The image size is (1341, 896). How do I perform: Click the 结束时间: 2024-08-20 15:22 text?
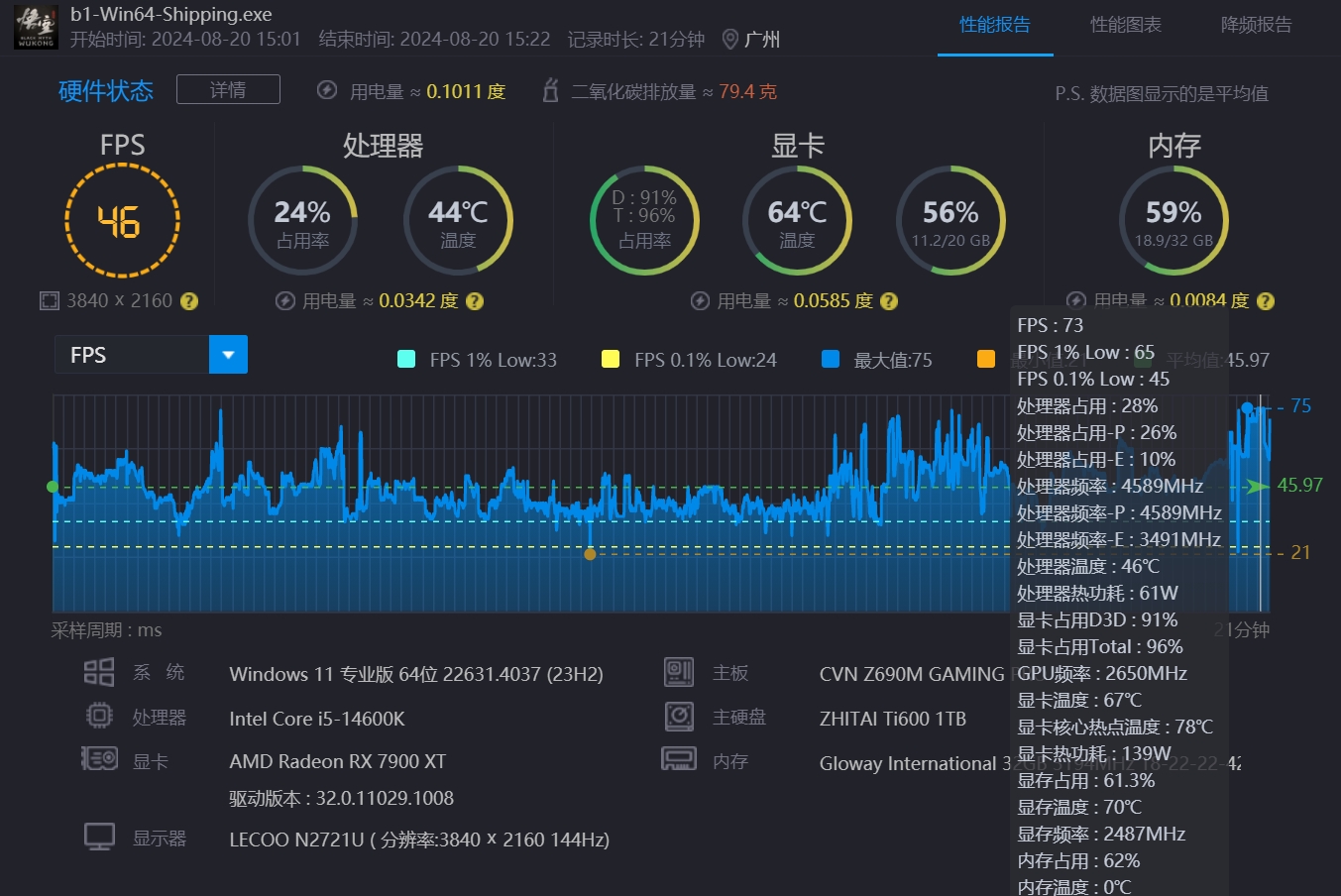pos(434,40)
